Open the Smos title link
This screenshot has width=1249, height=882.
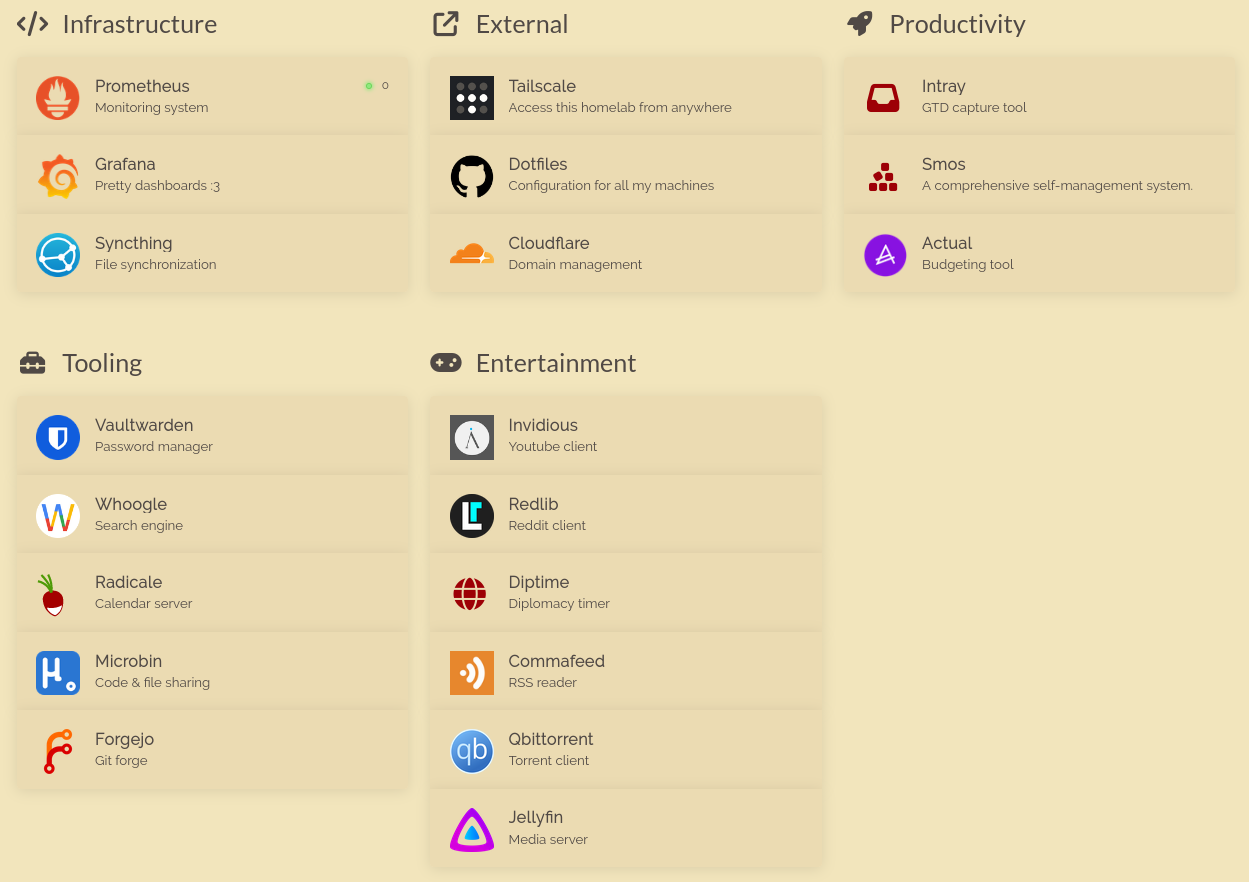[x=944, y=164]
